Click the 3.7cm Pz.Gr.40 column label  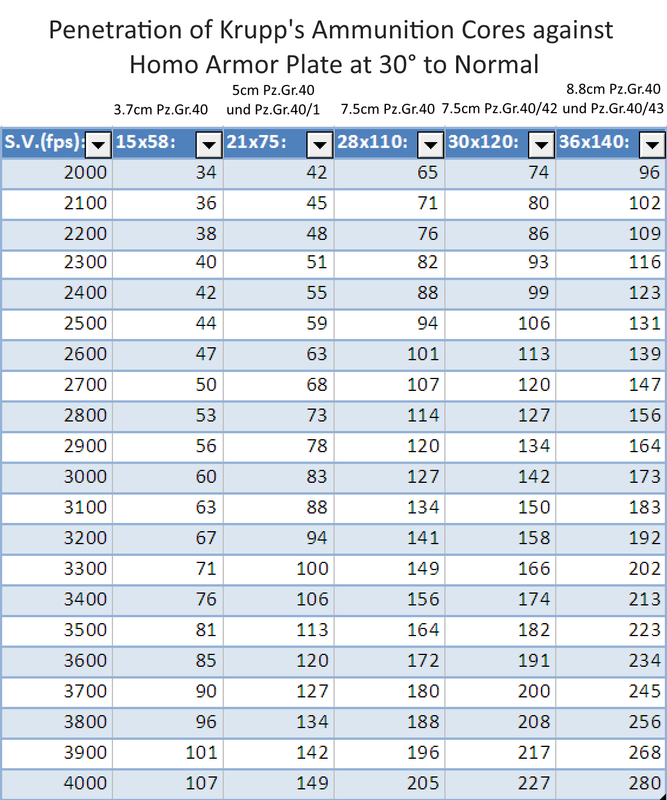click(161, 110)
